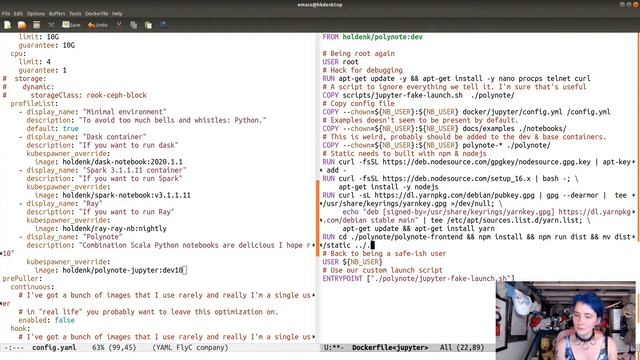
Task: Click the Search icon in toolbar
Action: pos(163,25)
